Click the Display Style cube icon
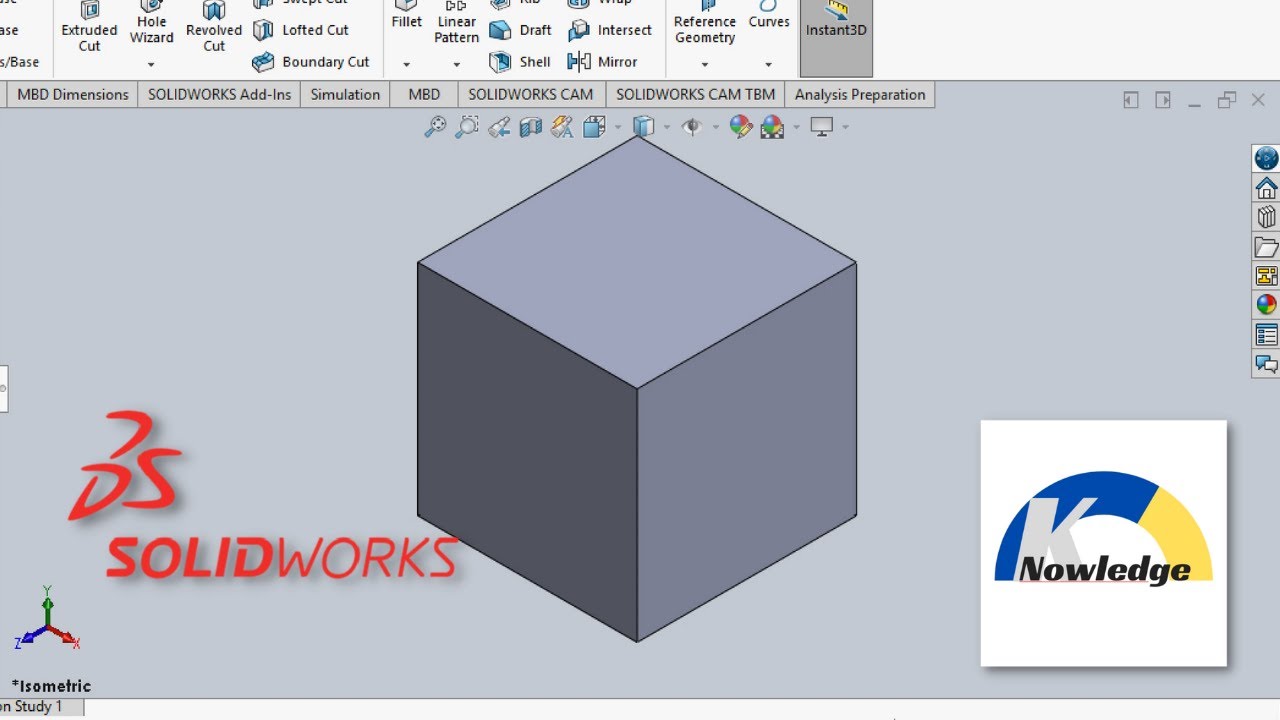The image size is (1280, 720). tap(644, 127)
